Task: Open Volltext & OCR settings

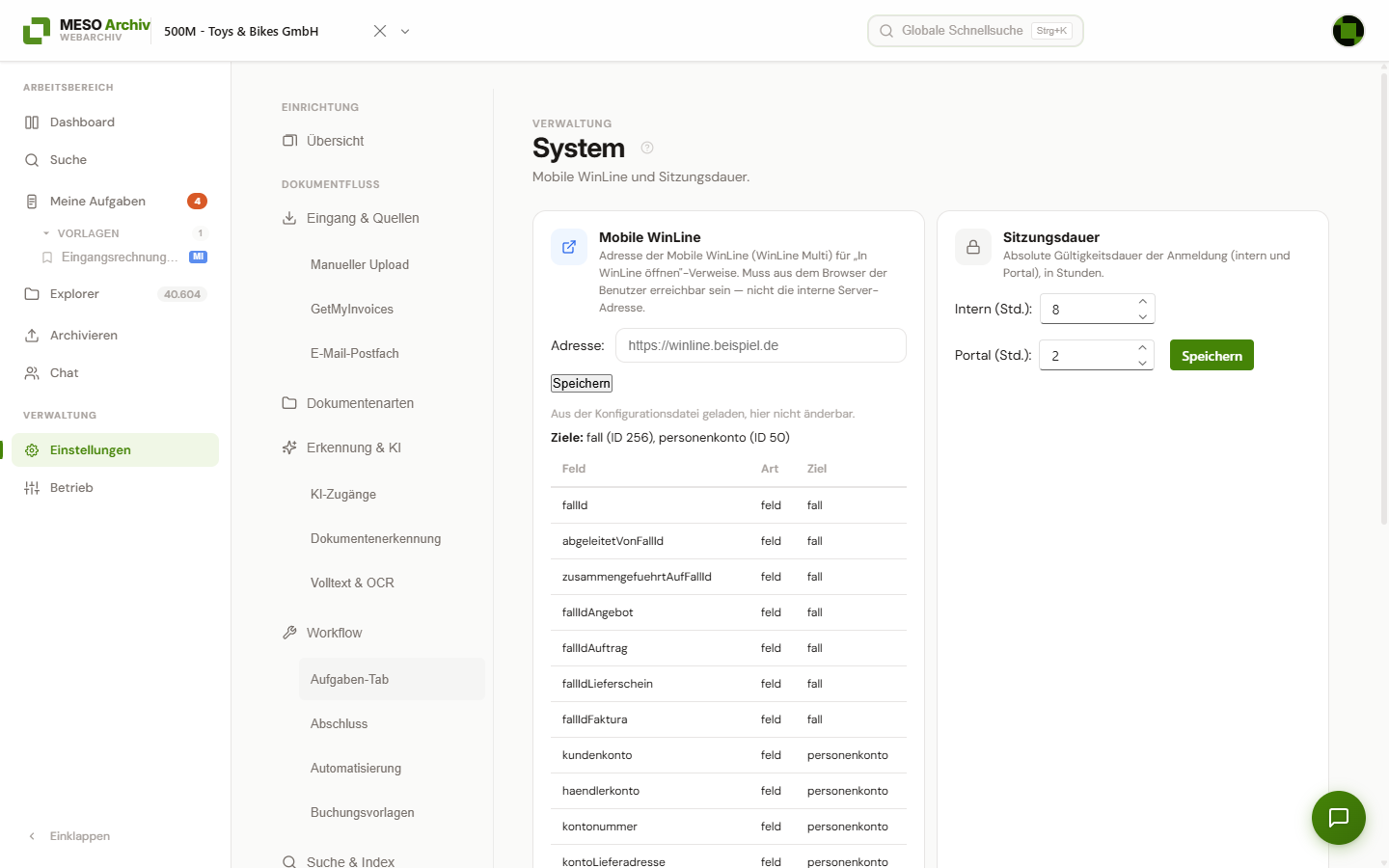Action: [392, 583]
